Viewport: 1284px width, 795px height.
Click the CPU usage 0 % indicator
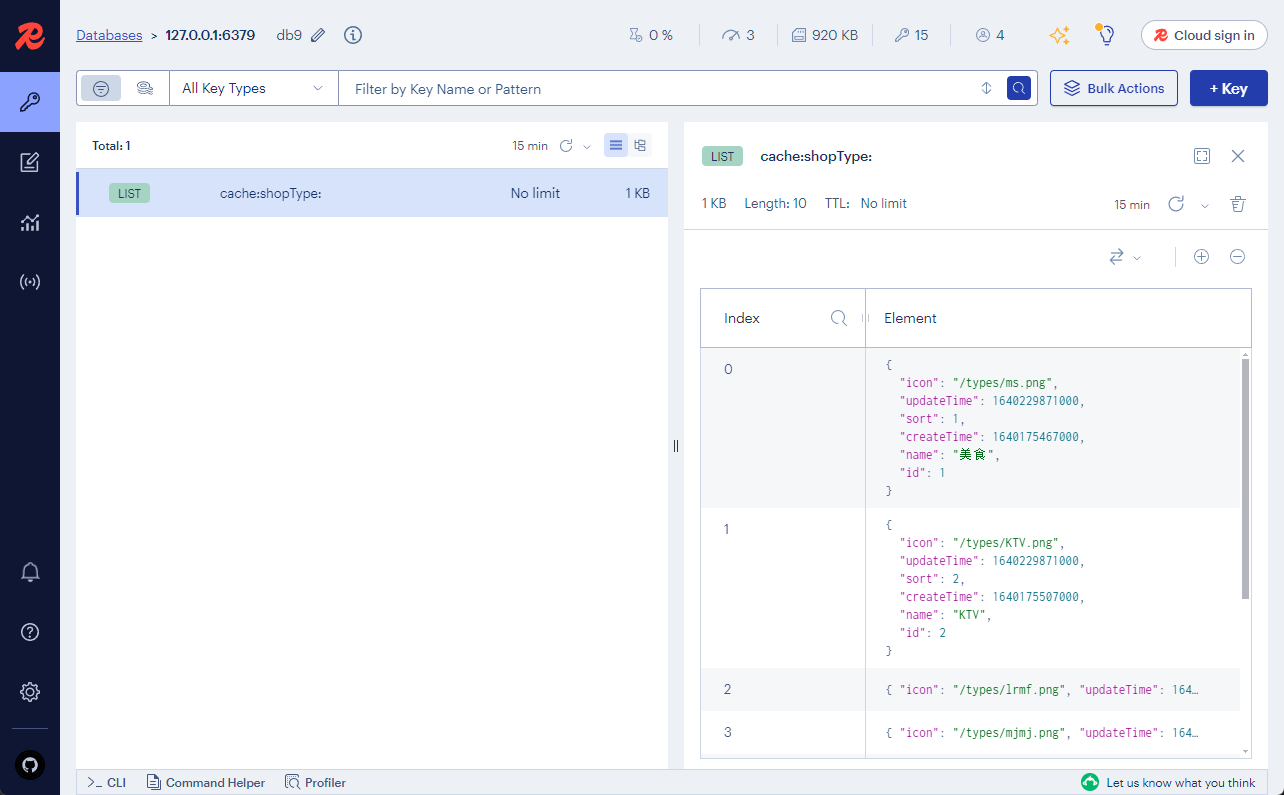pos(650,35)
